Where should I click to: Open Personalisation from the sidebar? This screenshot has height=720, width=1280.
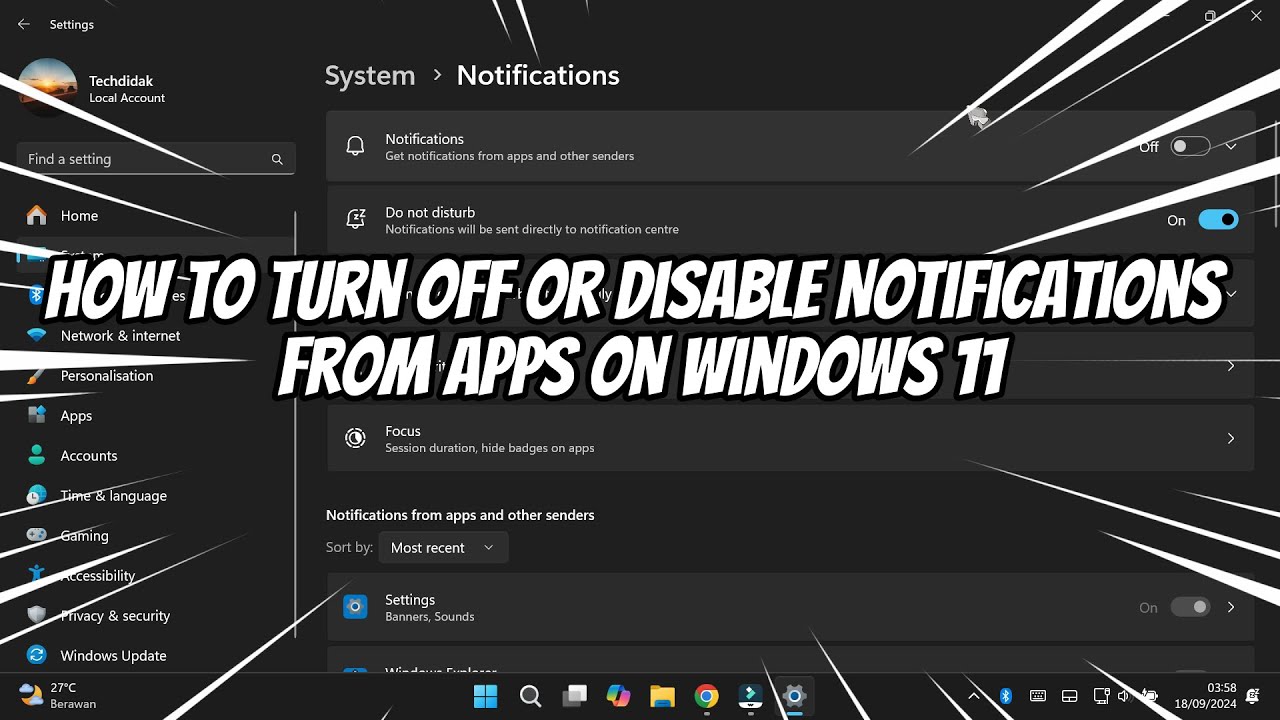point(107,376)
